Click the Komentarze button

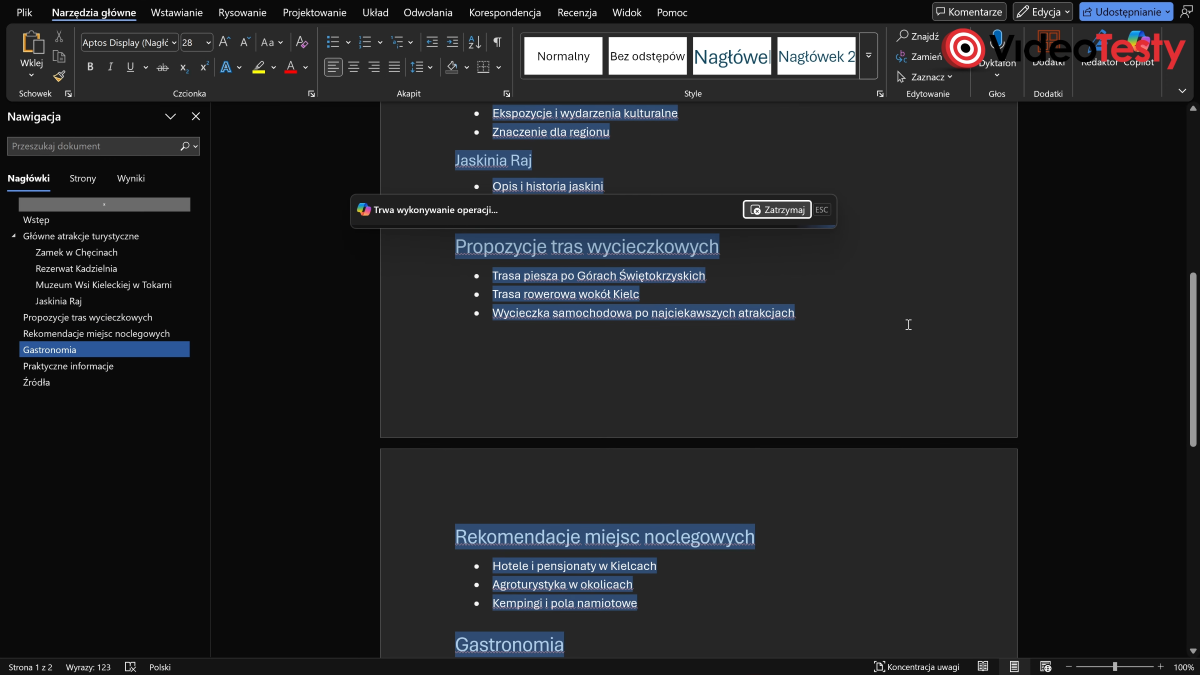[x=969, y=12]
